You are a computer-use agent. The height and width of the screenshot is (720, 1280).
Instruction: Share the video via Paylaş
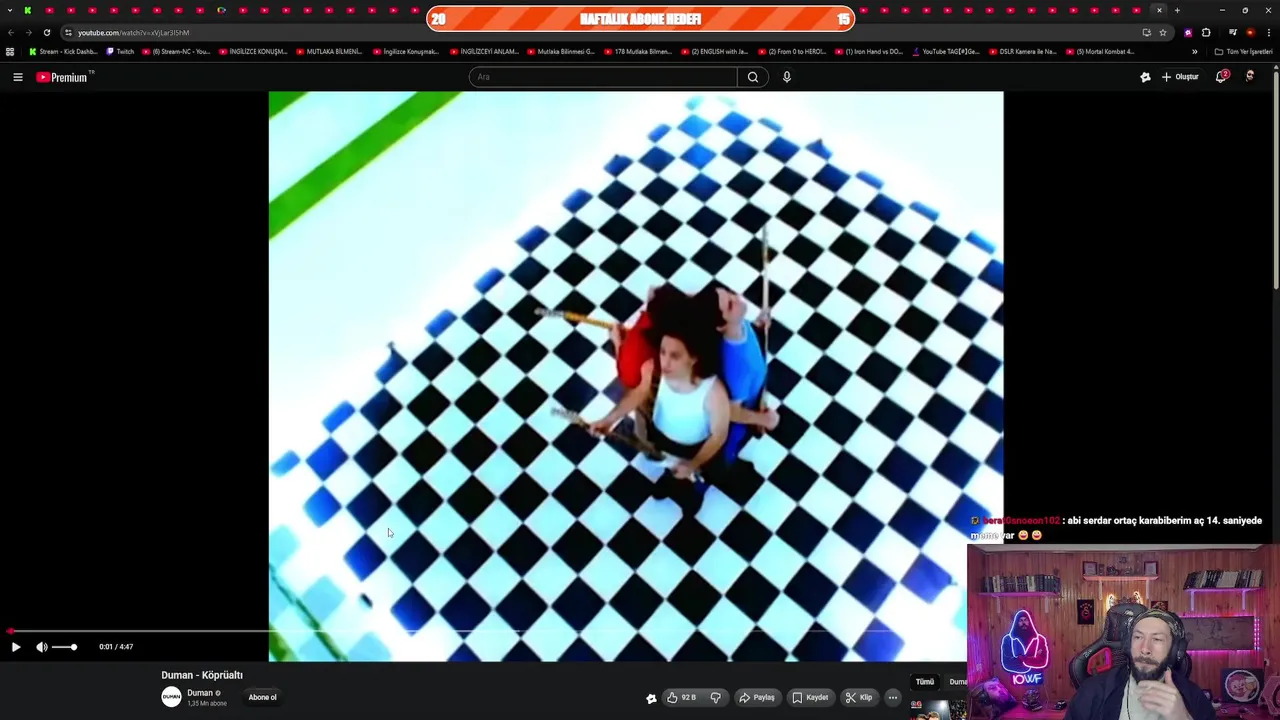757,697
